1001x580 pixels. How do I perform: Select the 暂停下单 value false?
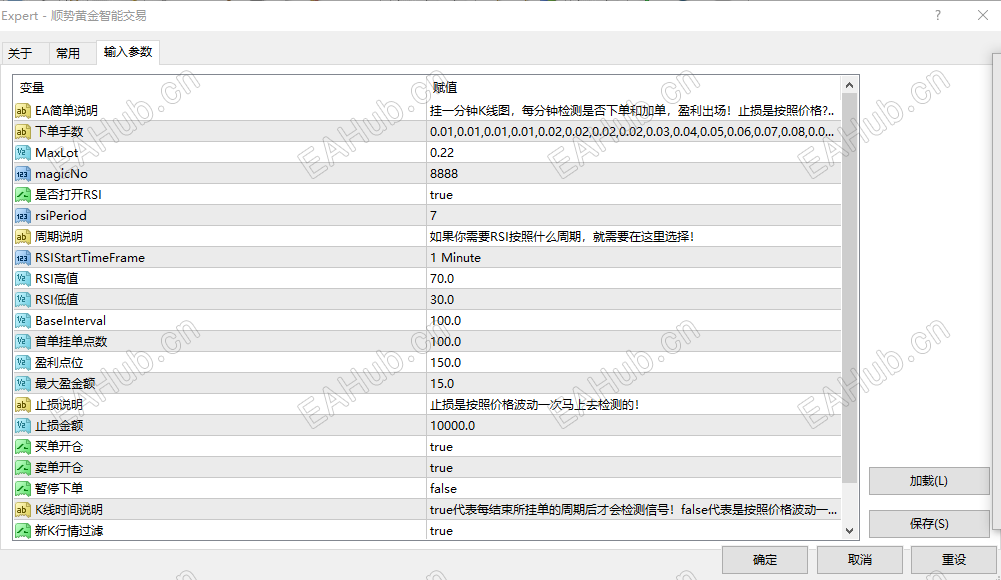tap(443, 489)
